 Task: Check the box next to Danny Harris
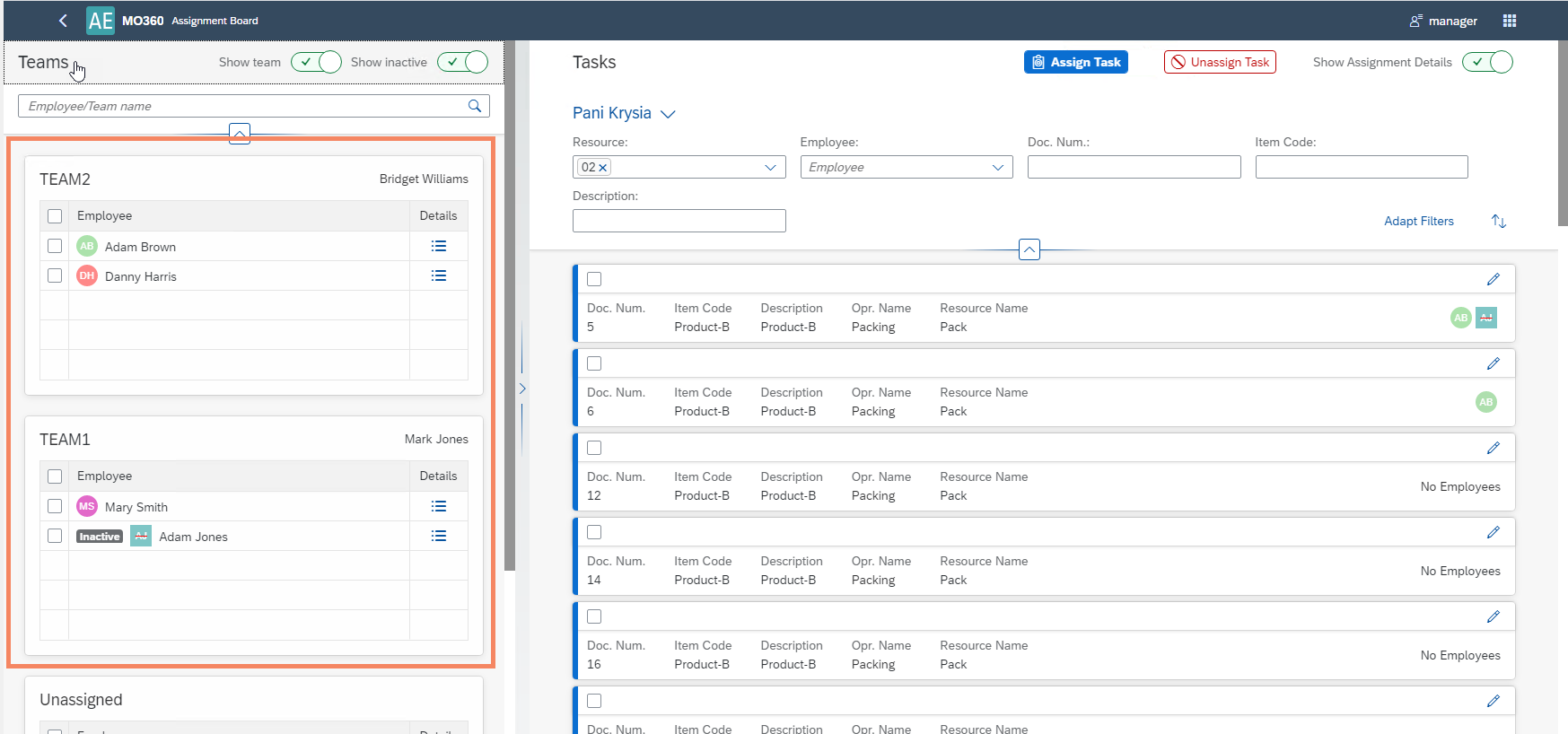click(55, 275)
